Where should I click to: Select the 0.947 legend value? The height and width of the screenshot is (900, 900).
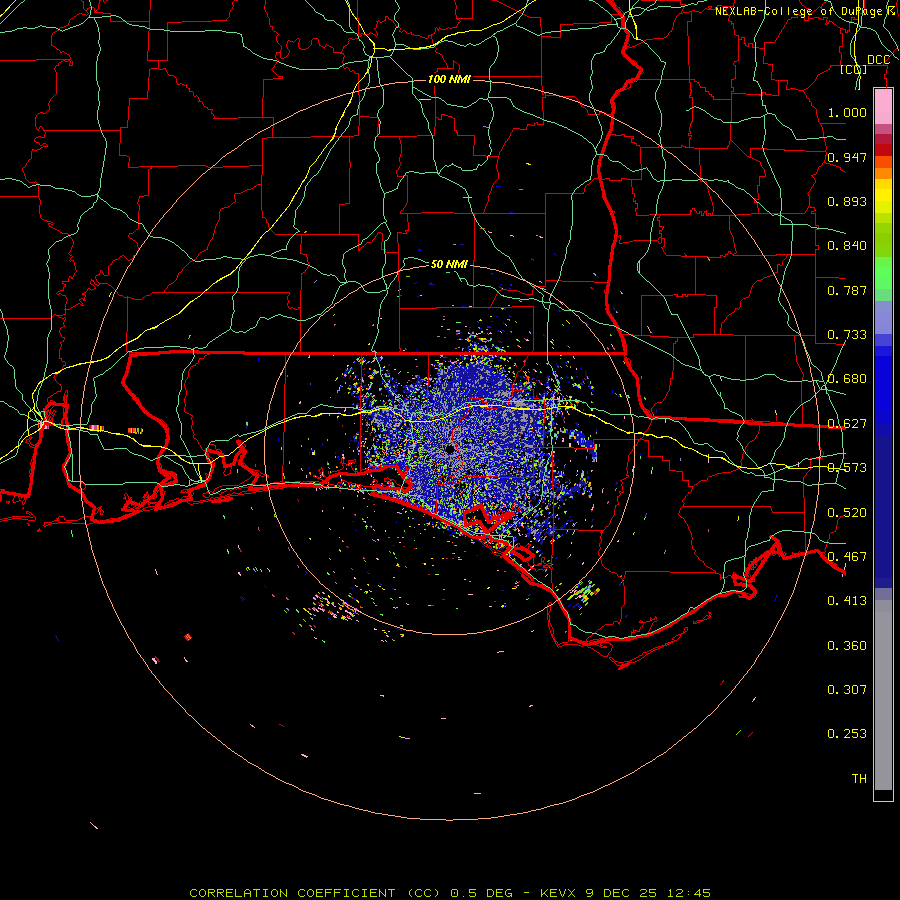(847, 157)
